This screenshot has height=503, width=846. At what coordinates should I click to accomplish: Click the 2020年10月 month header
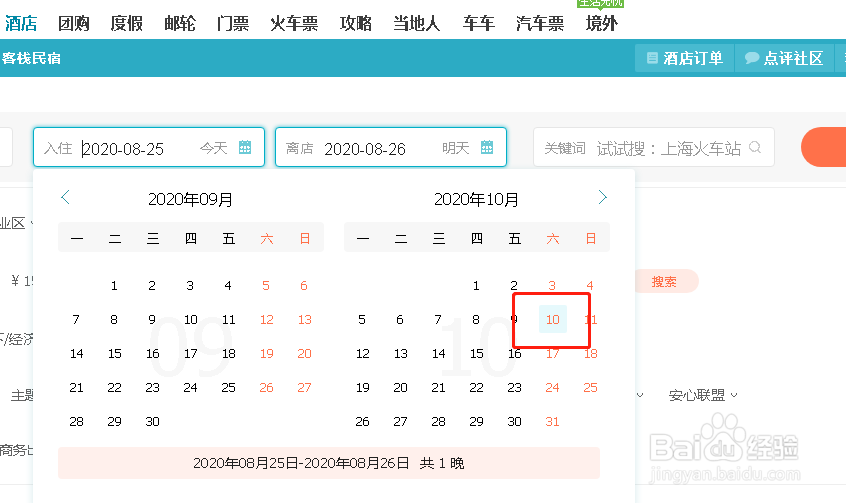click(476, 199)
